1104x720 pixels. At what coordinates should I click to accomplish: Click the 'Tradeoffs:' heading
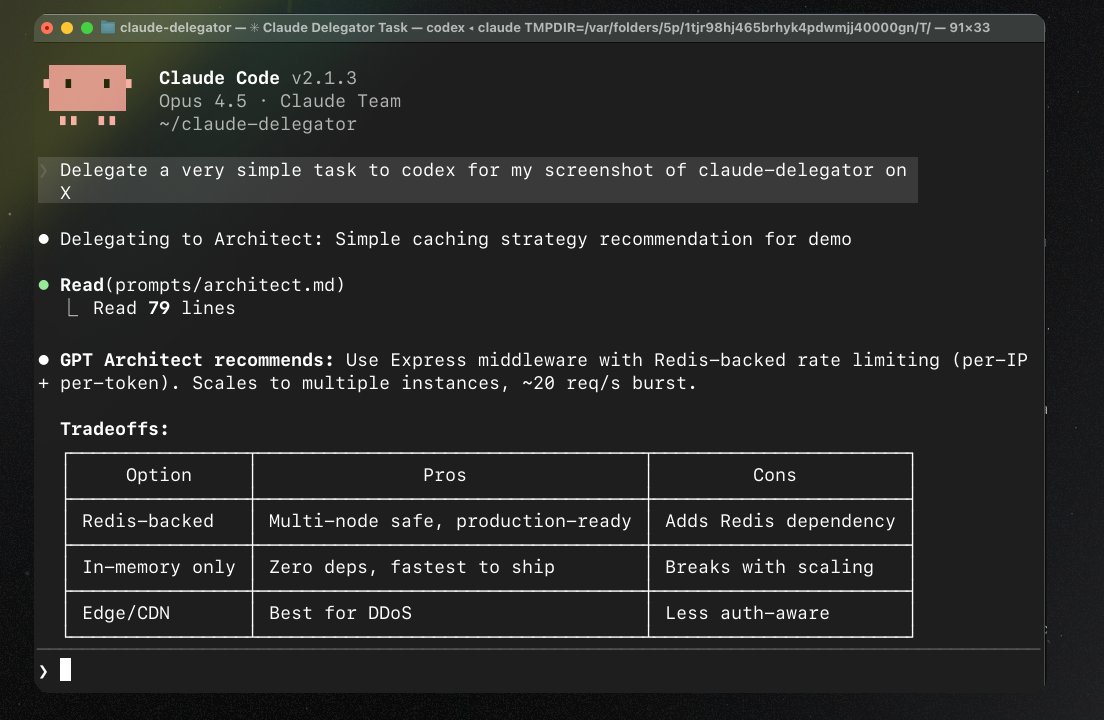(114, 429)
